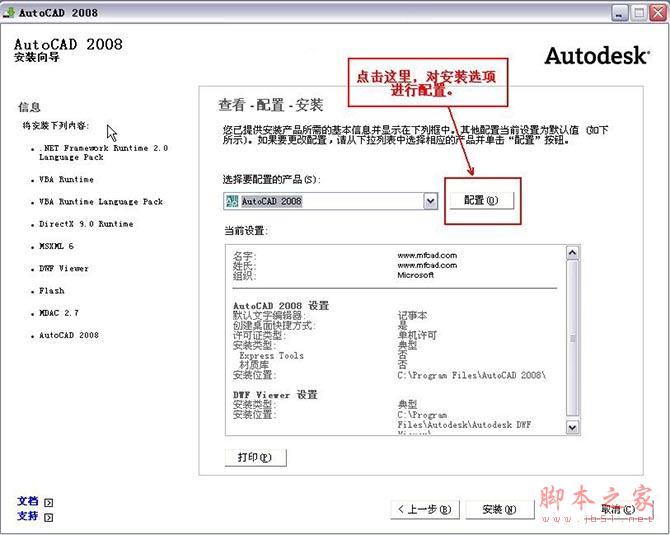Minimize the AutoCAD 2008 setup window
Viewport: 670px width, 535px height.
pyautogui.click(x=620, y=13)
